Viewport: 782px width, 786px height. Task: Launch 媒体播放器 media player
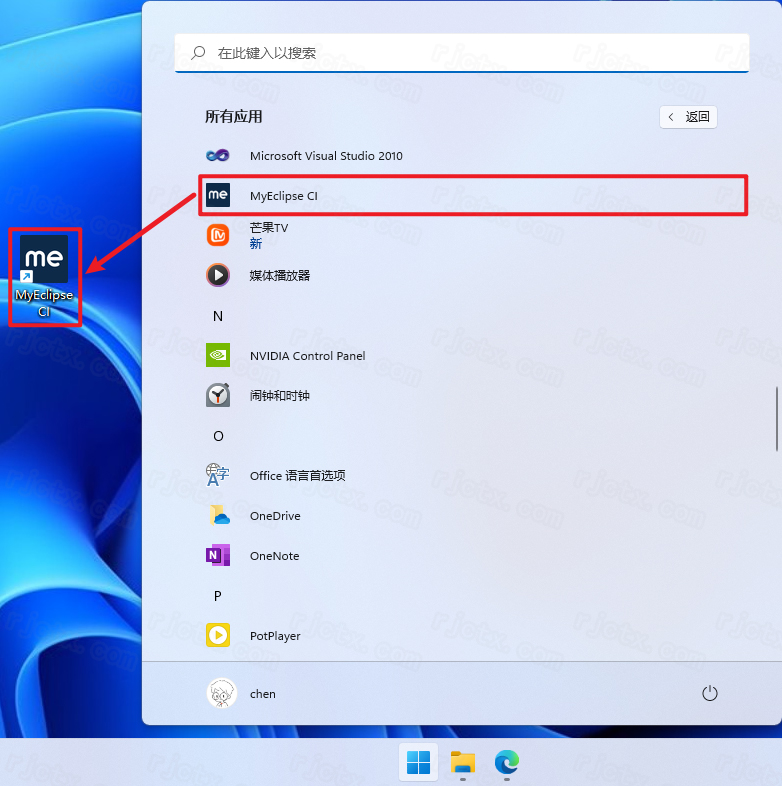(279, 275)
